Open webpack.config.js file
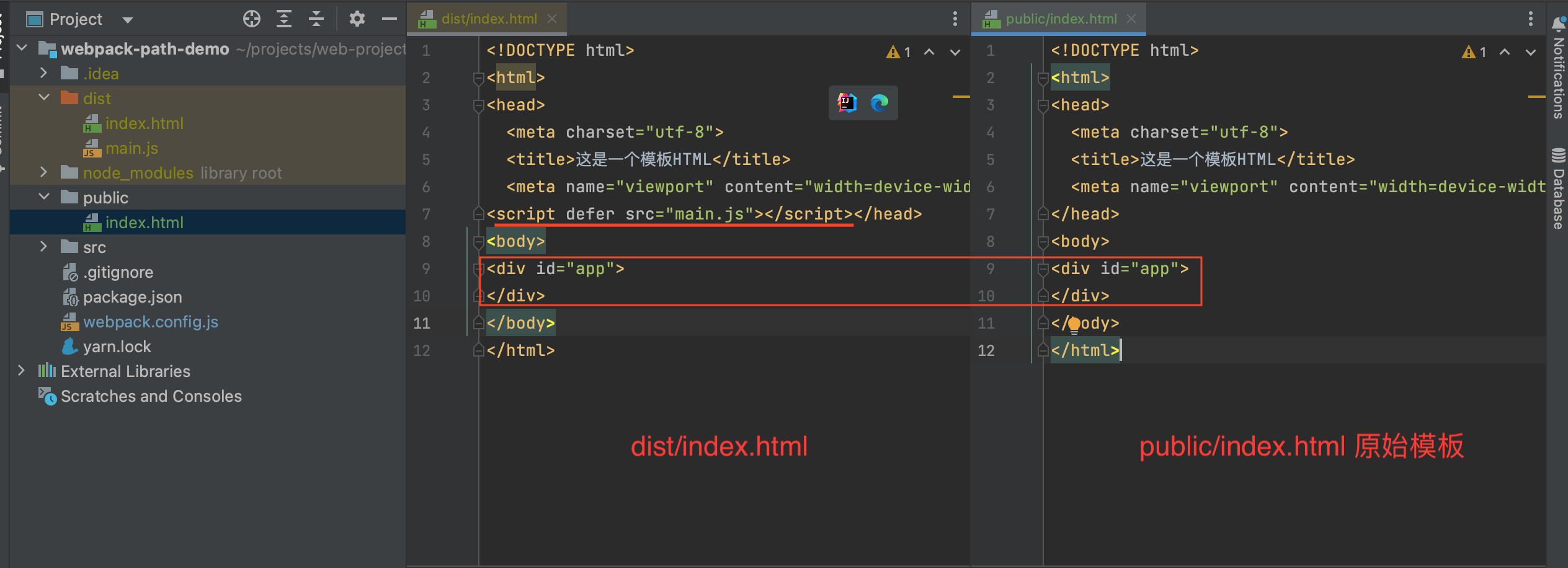Screen dimensions: 1568x568 pyautogui.click(x=150, y=322)
